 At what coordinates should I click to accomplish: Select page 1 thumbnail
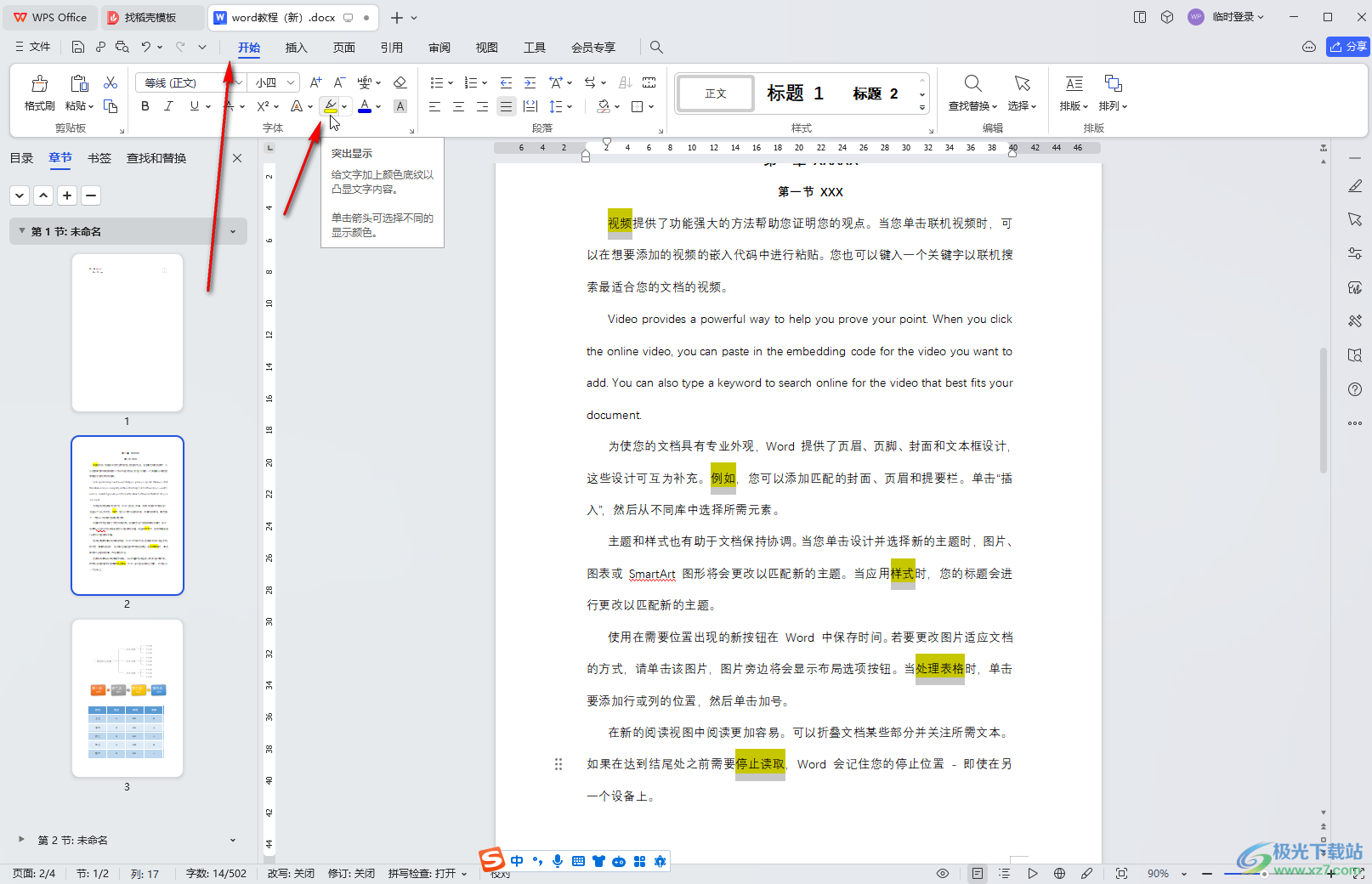click(128, 332)
